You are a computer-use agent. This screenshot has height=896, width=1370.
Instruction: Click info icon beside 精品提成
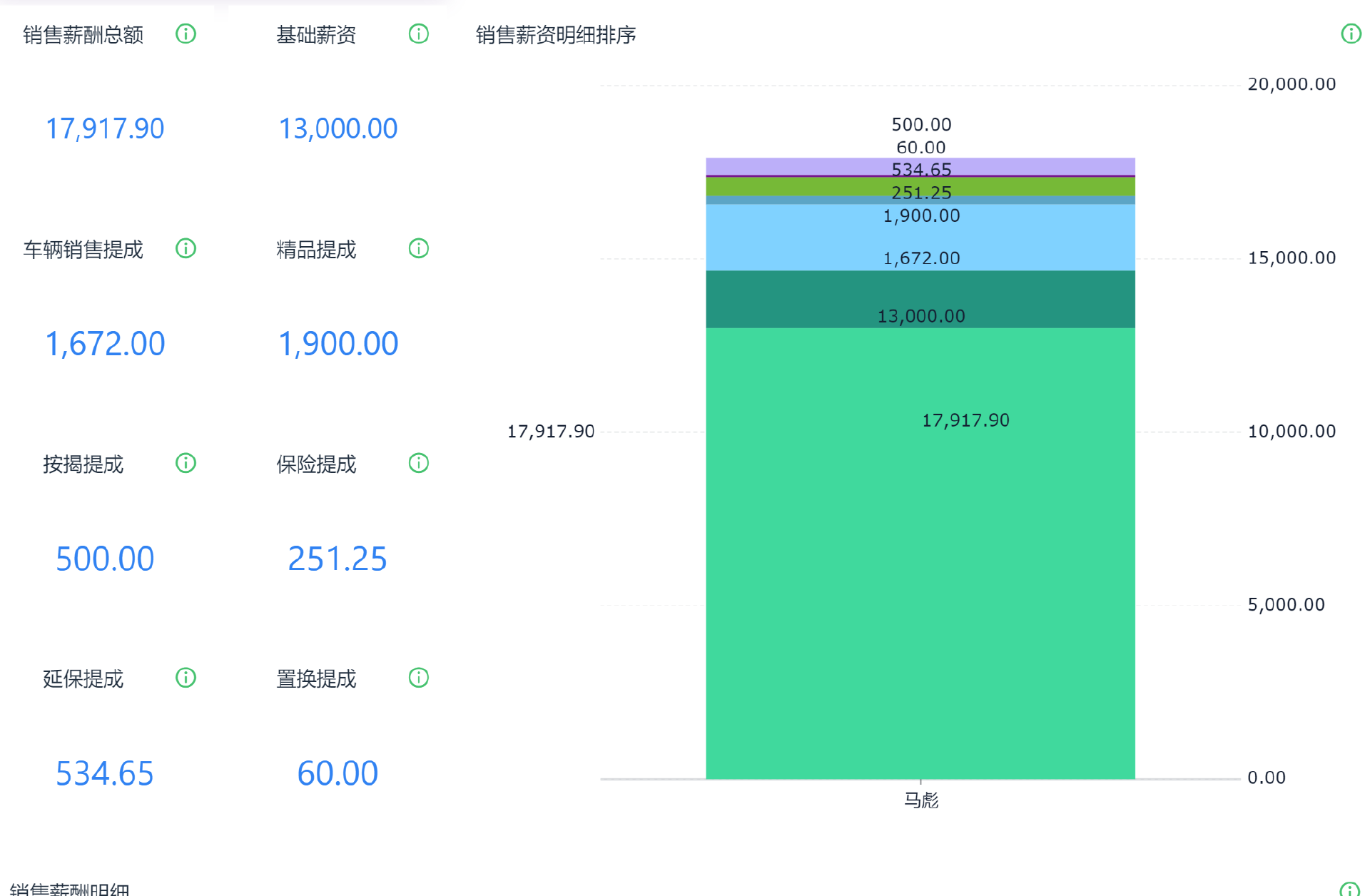pyautogui.click(x=419, y=248)
